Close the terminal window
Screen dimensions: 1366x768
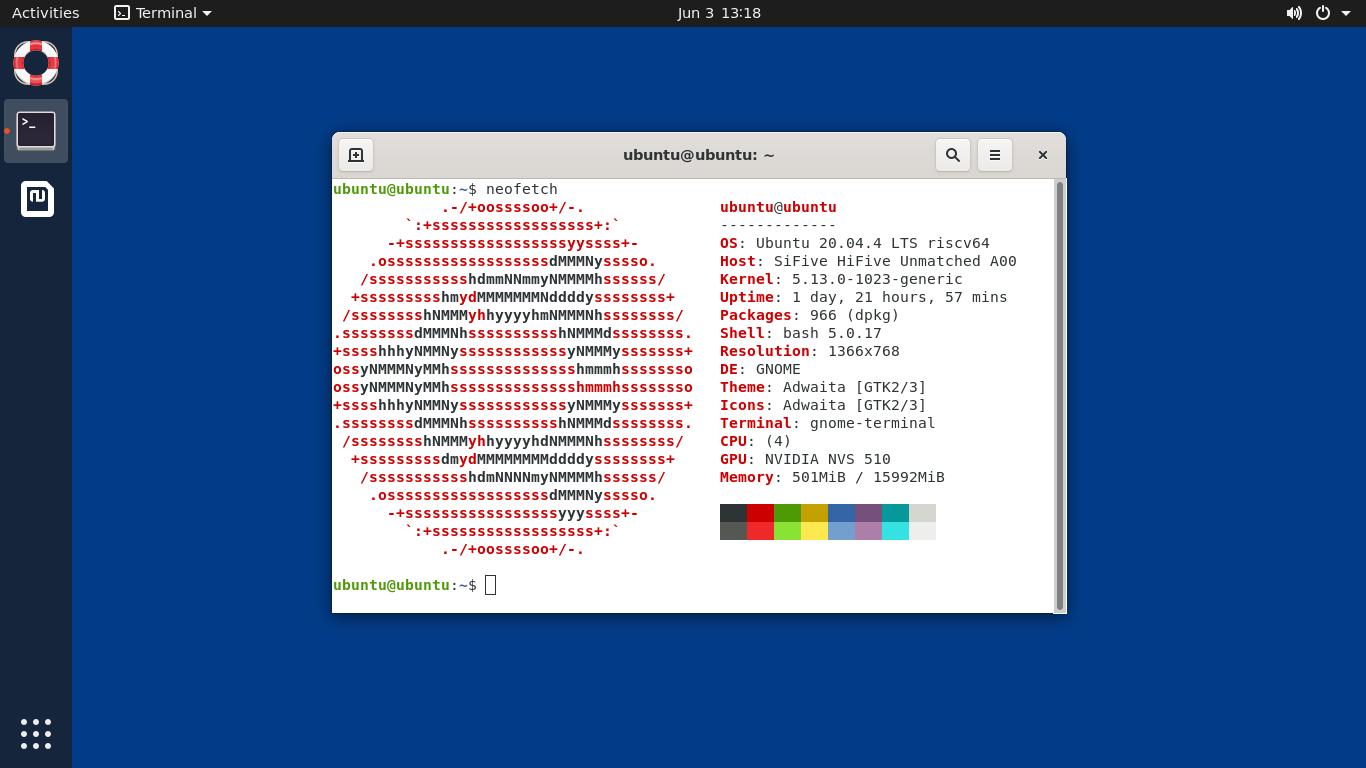(1042, 155)
